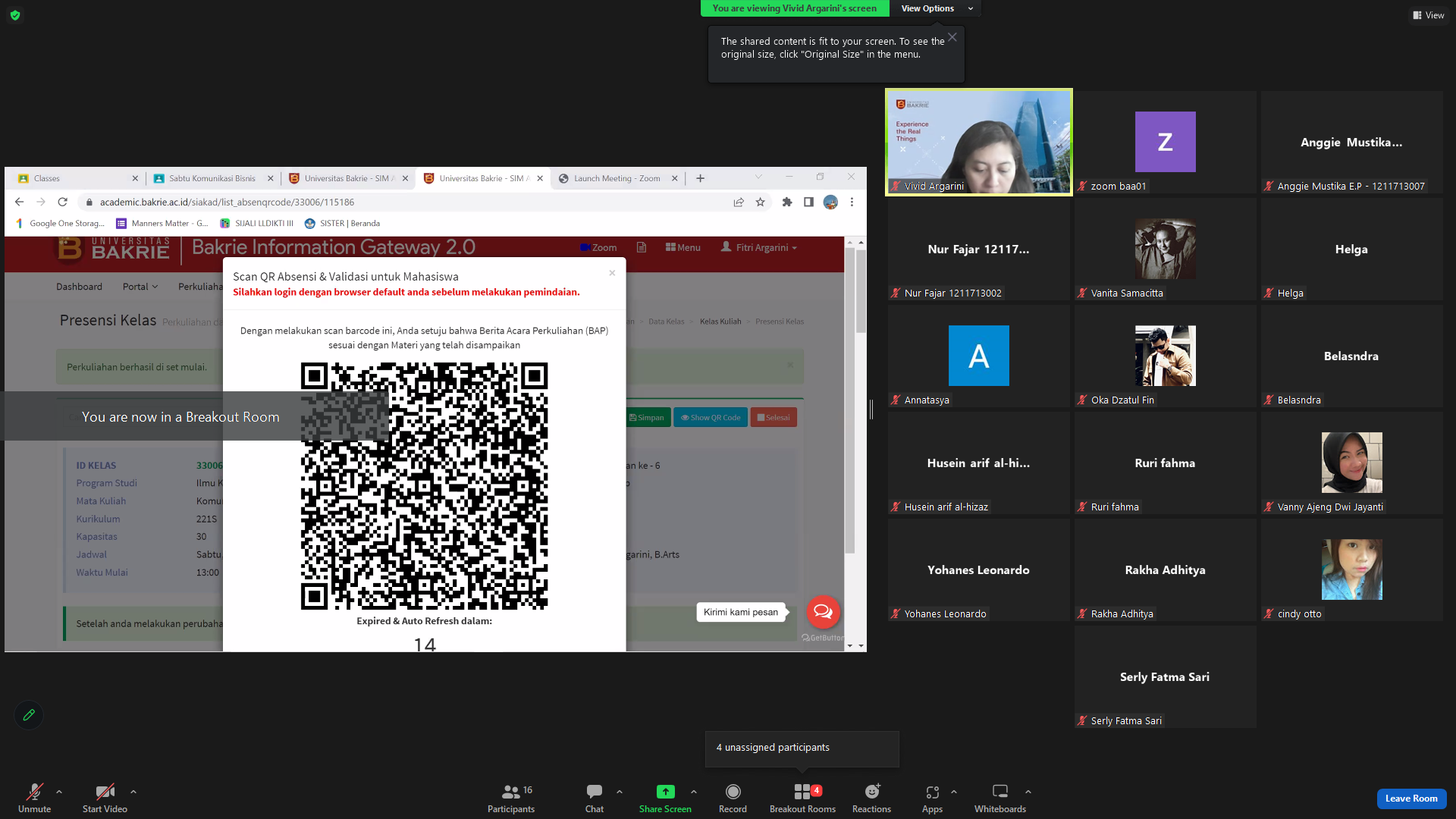Reload the academic.bakrie.ac.id page
Image resolution: width=1456 pixels, height=819 pixels.
coord(63,202)
